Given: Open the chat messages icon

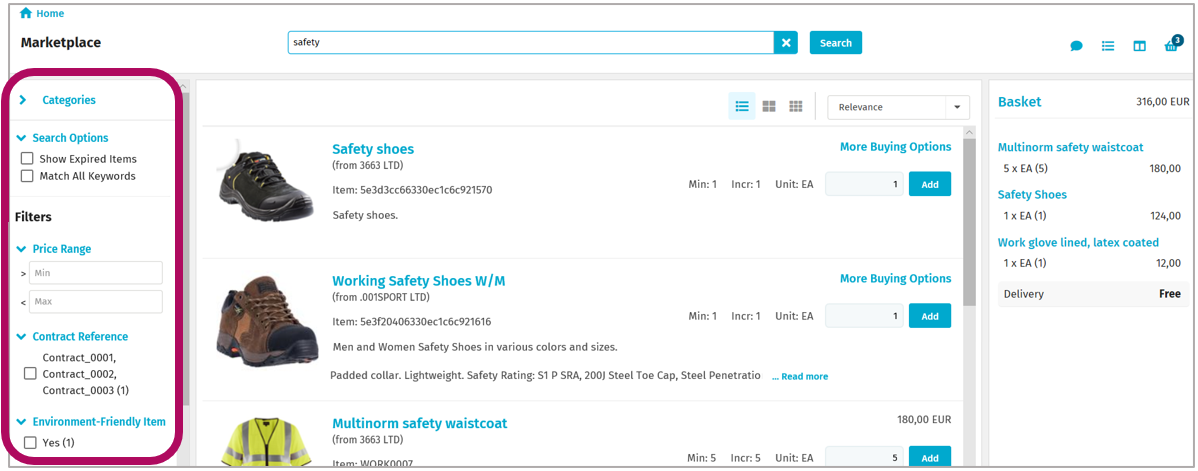Looking at the screenshot, I should (x=1077, y=46).
